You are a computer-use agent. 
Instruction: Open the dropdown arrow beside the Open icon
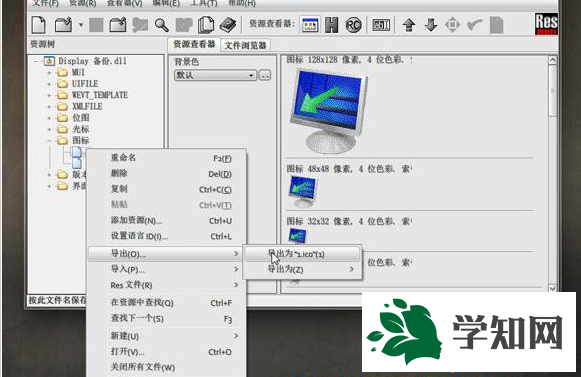81,25
